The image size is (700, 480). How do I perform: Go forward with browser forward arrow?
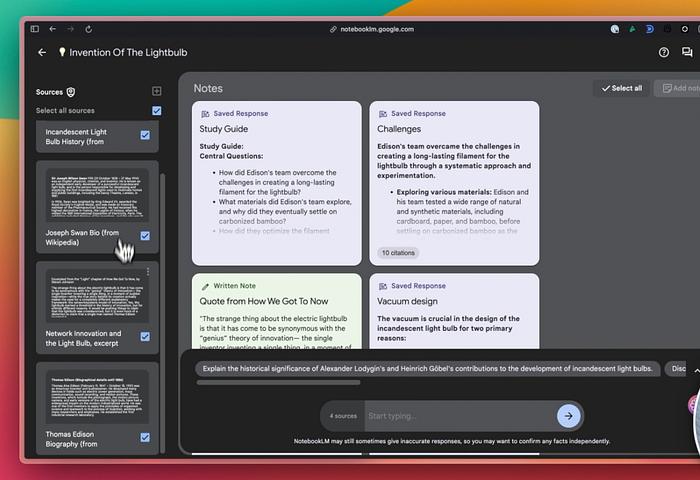(70, 29)
